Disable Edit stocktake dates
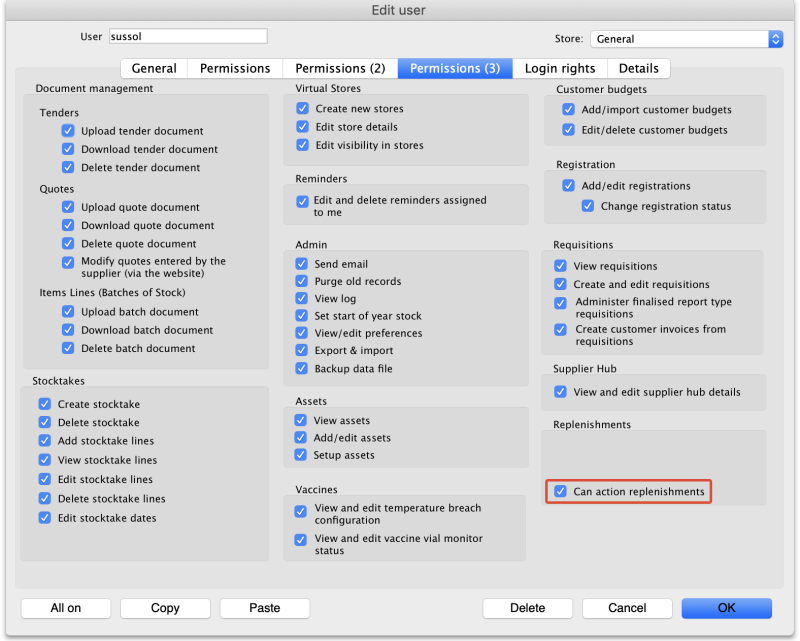The image size is (800, 641). click(44, 517)
